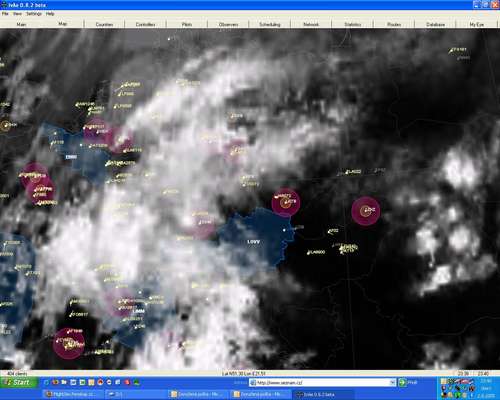The height and width of the screenshot is (400, 500).
Task: Open the Windows Start menu
Action: click(x=19, y=382)
